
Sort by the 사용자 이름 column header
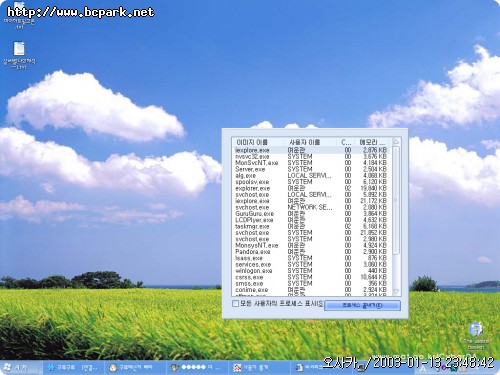click(x=310, y=142)
